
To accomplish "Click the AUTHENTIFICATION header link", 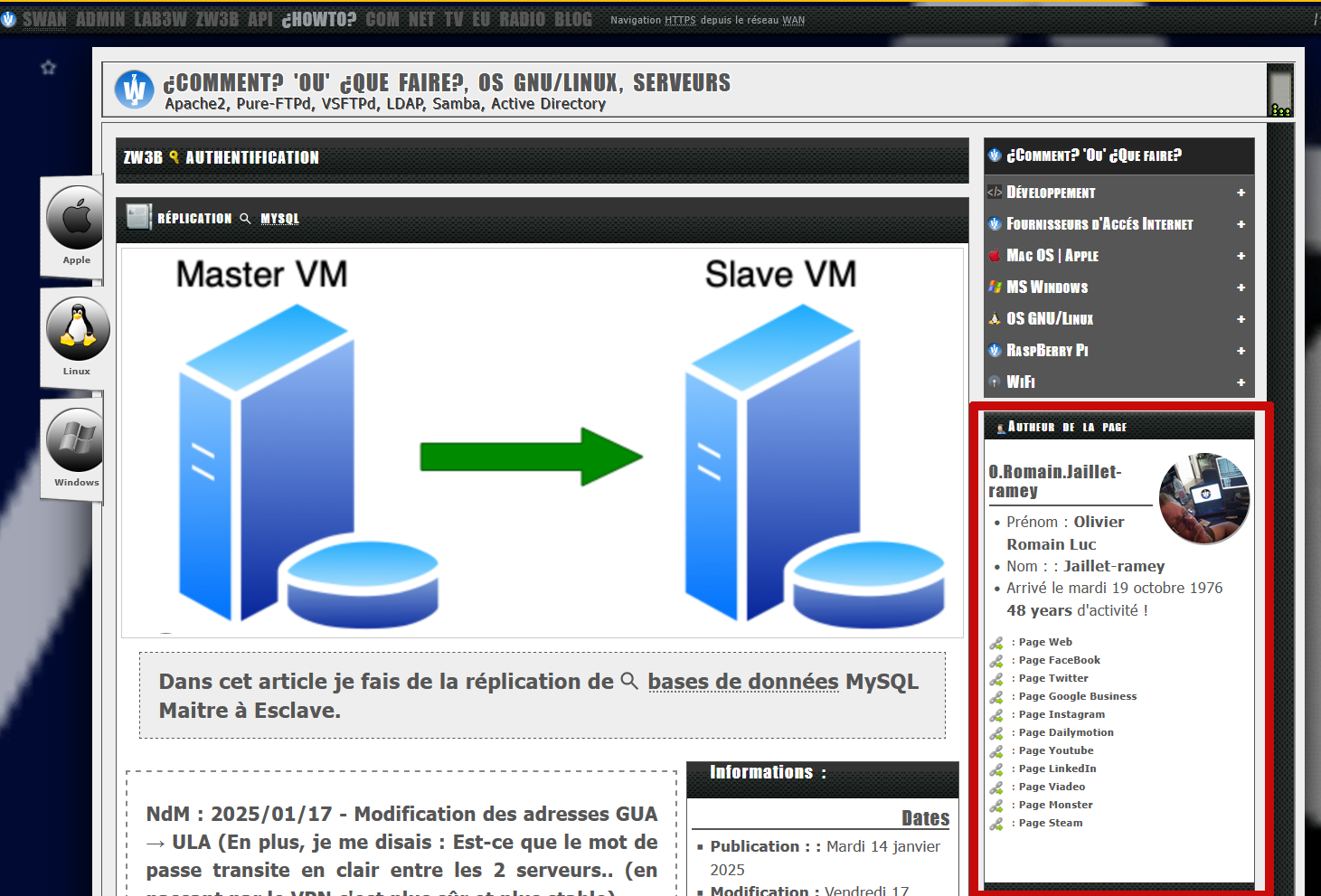I will 252,157.
